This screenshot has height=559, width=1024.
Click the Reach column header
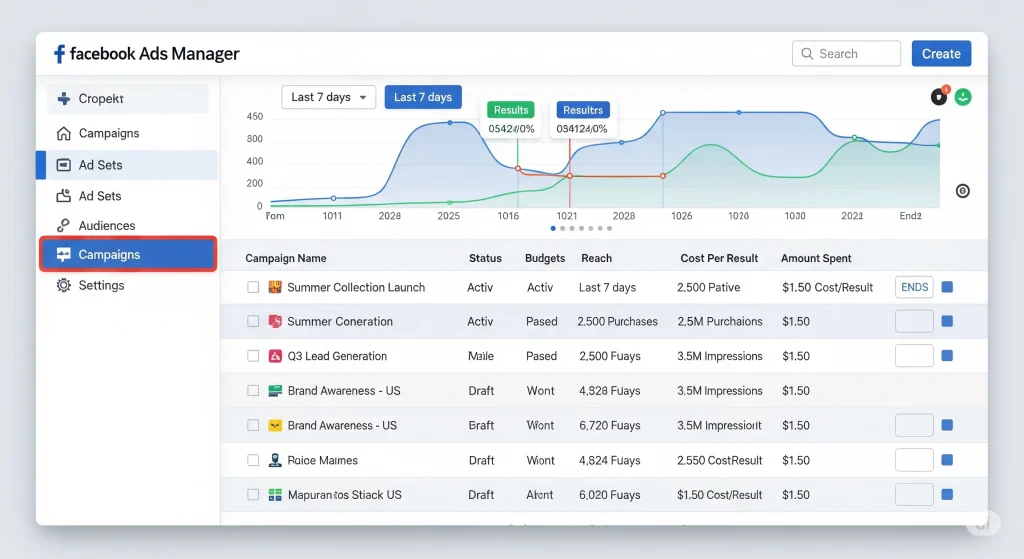pos(596,258)
